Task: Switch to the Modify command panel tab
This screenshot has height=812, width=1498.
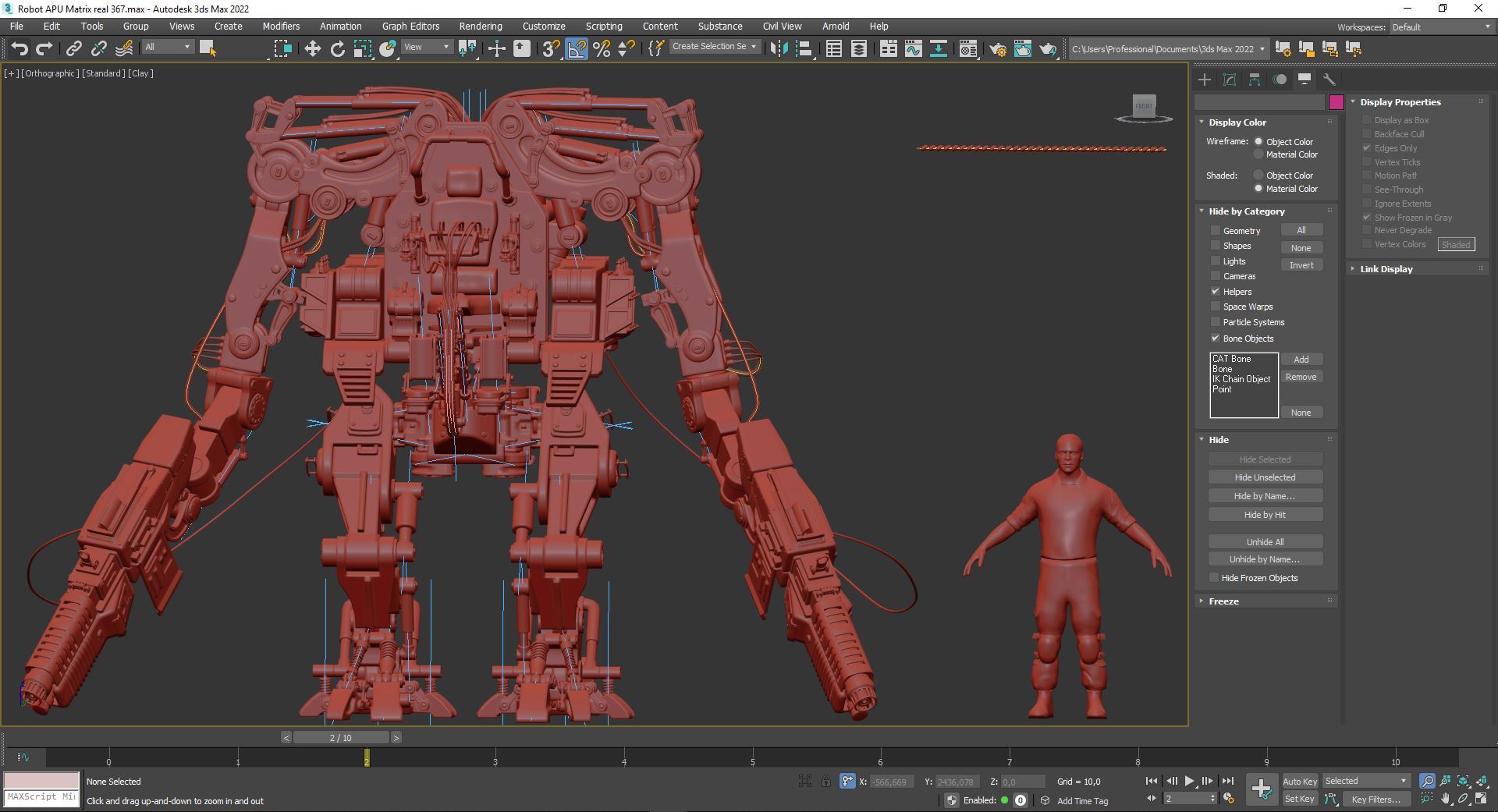Action: coord(1230,80)
